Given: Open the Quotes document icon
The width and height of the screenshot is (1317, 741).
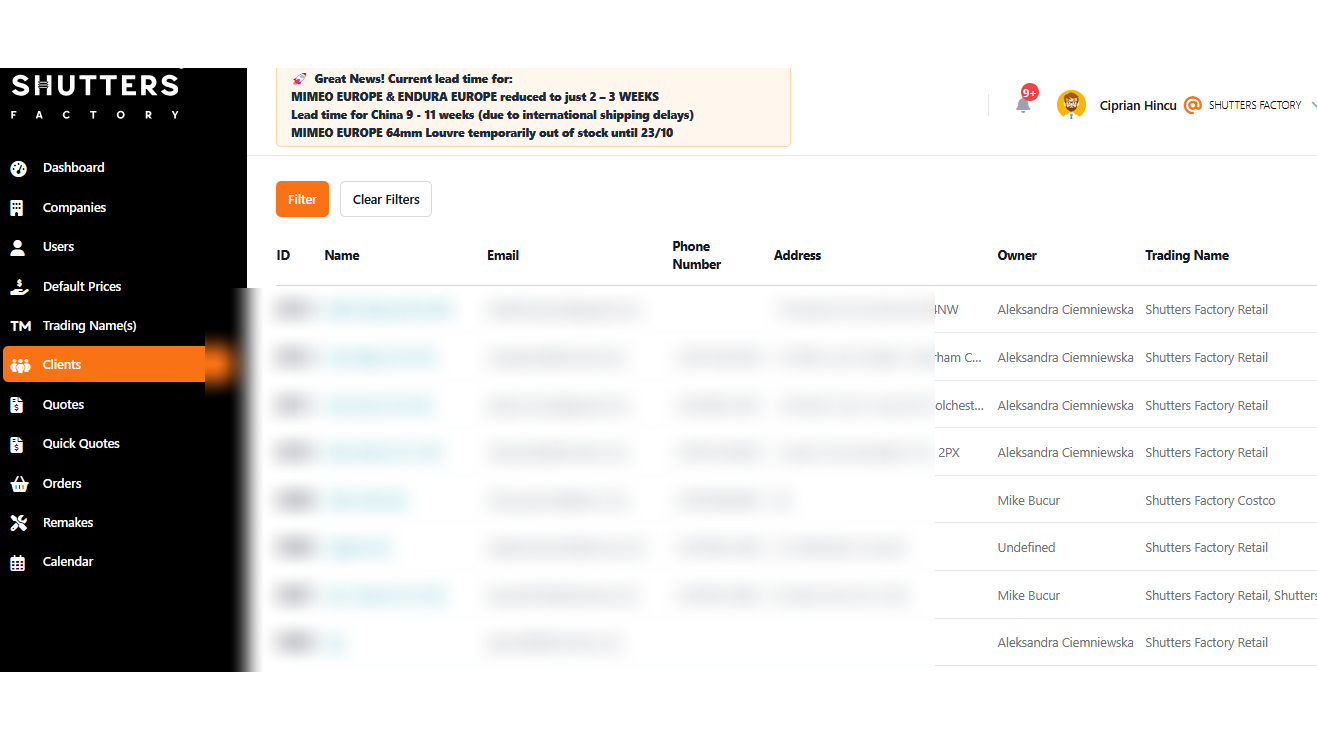Looking at the screenshot, I should tap(17, 405).
